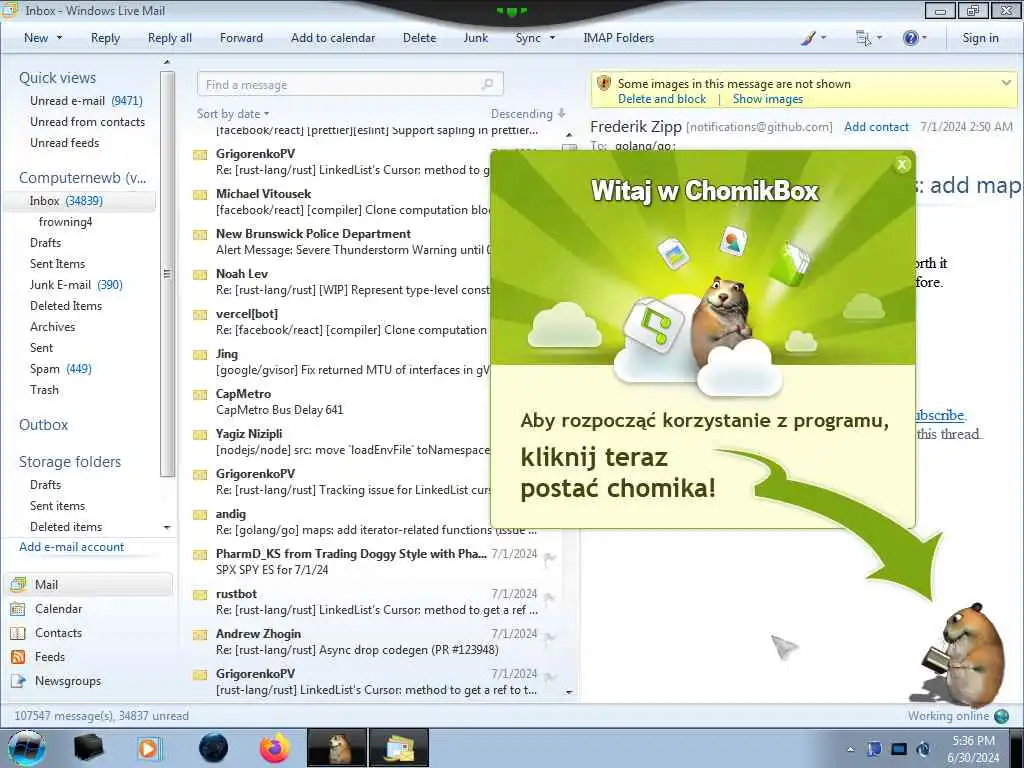1024x768 pixels.
Task: Click Reply in the toolbar
Action: pos(105,38)
